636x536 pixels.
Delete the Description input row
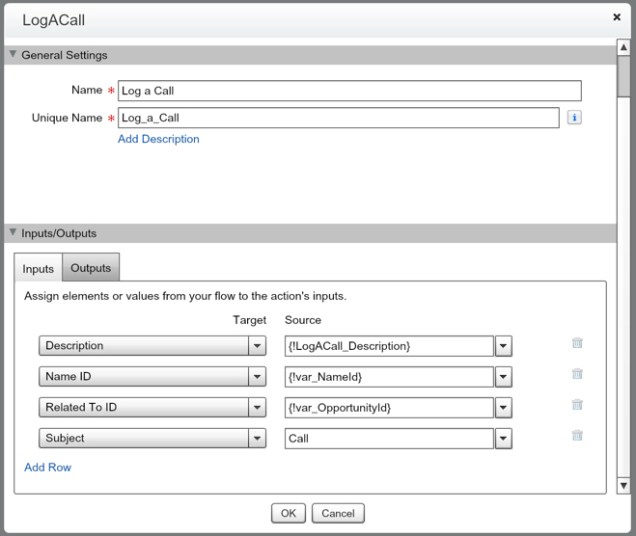pos(577,343)
